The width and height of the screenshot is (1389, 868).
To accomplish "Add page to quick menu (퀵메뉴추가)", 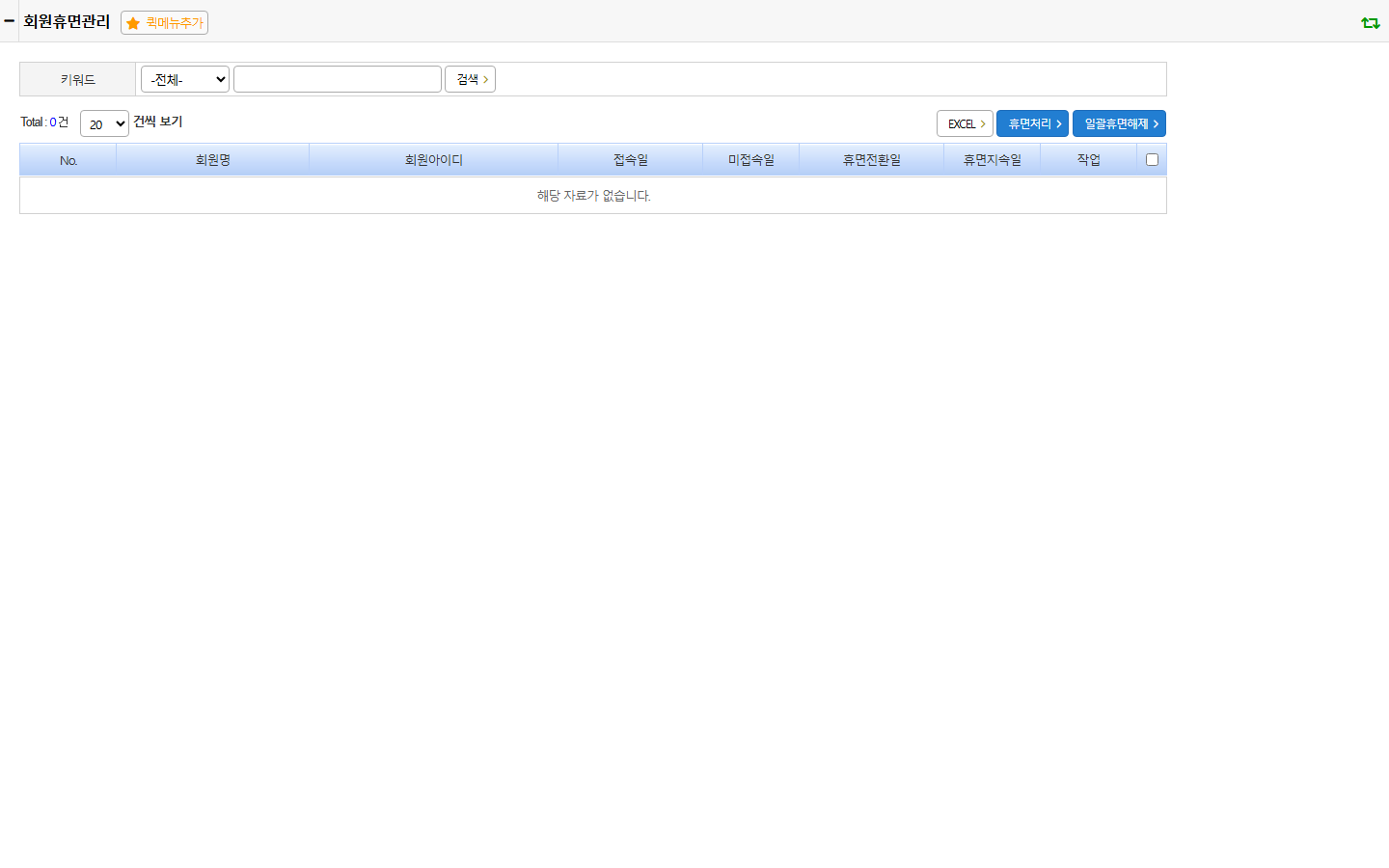I will (x=164, y=22).
